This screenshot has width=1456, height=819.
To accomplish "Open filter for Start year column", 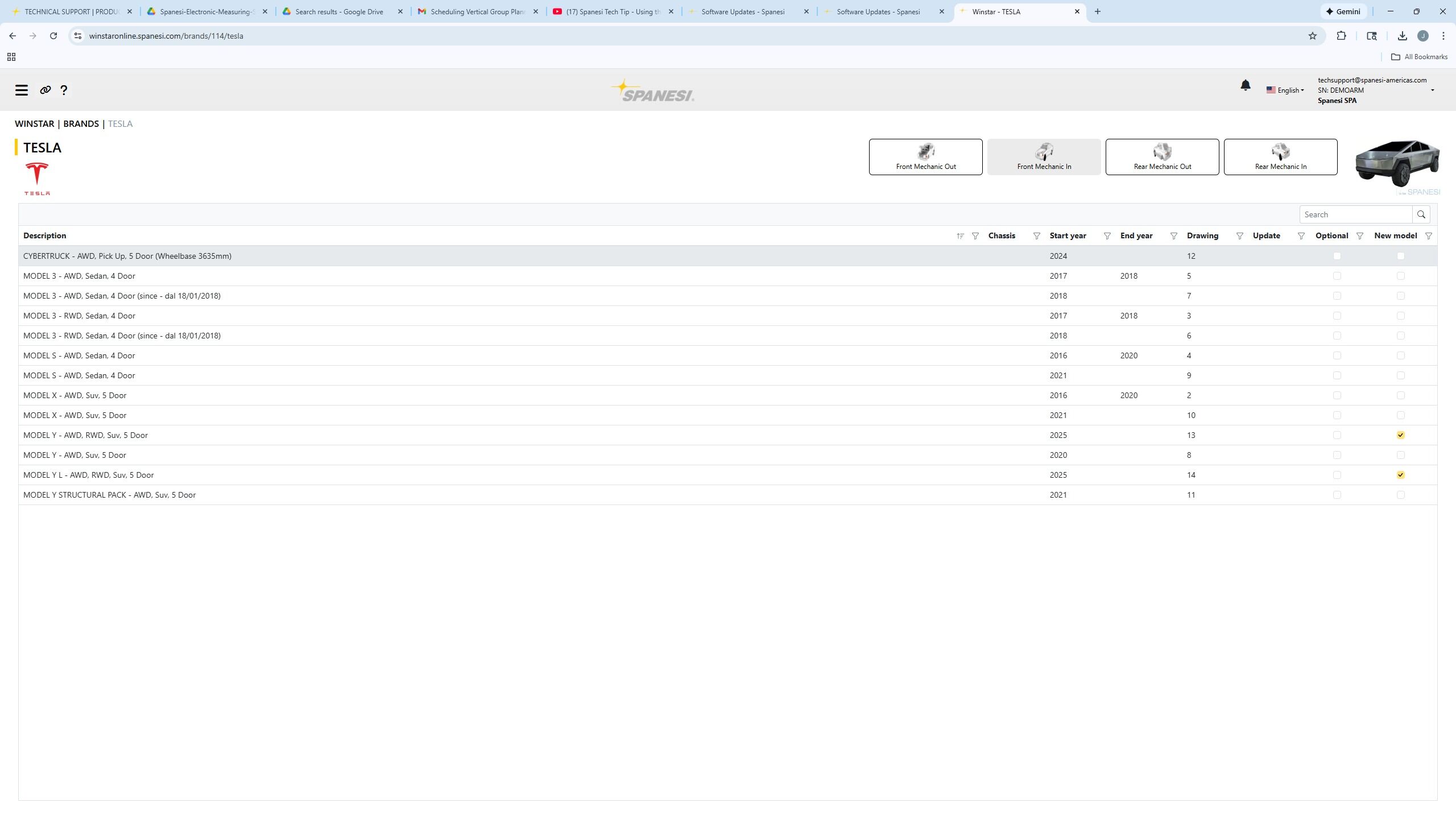I will pyautogui.click(x=1107, y=236).
